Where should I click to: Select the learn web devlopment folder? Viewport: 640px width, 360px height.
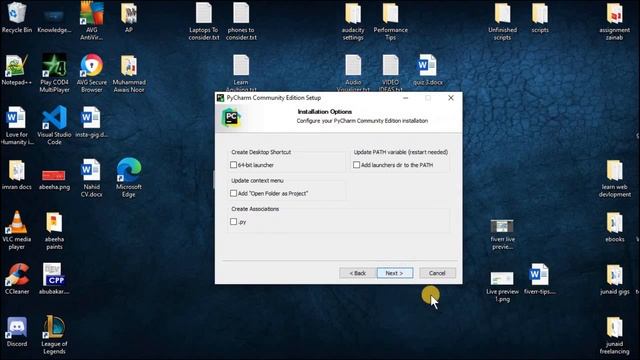pos(615,178)
